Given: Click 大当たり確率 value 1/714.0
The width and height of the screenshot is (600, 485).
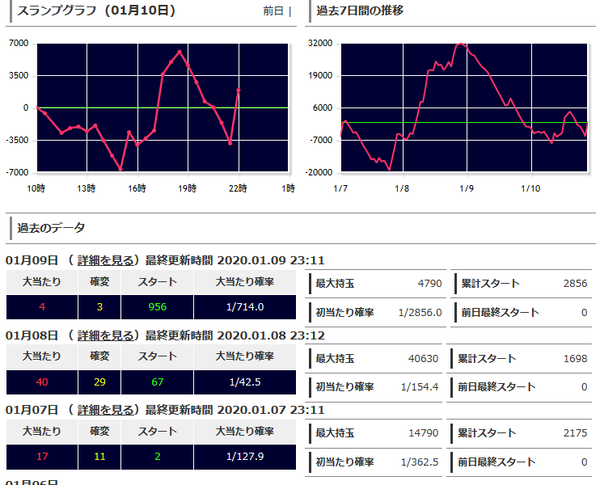Looking at the screenshot, I should click(245, 307).
